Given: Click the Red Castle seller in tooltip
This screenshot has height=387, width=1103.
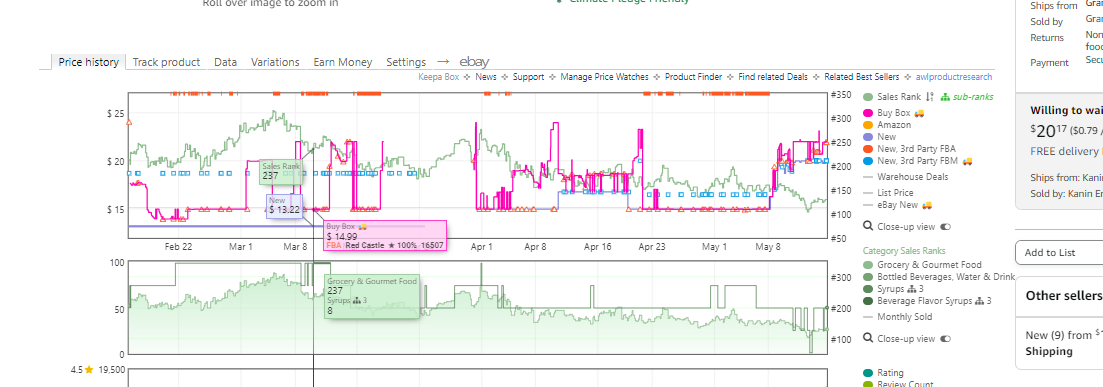Looking at the screenshot, I should (x=364, y=246).
